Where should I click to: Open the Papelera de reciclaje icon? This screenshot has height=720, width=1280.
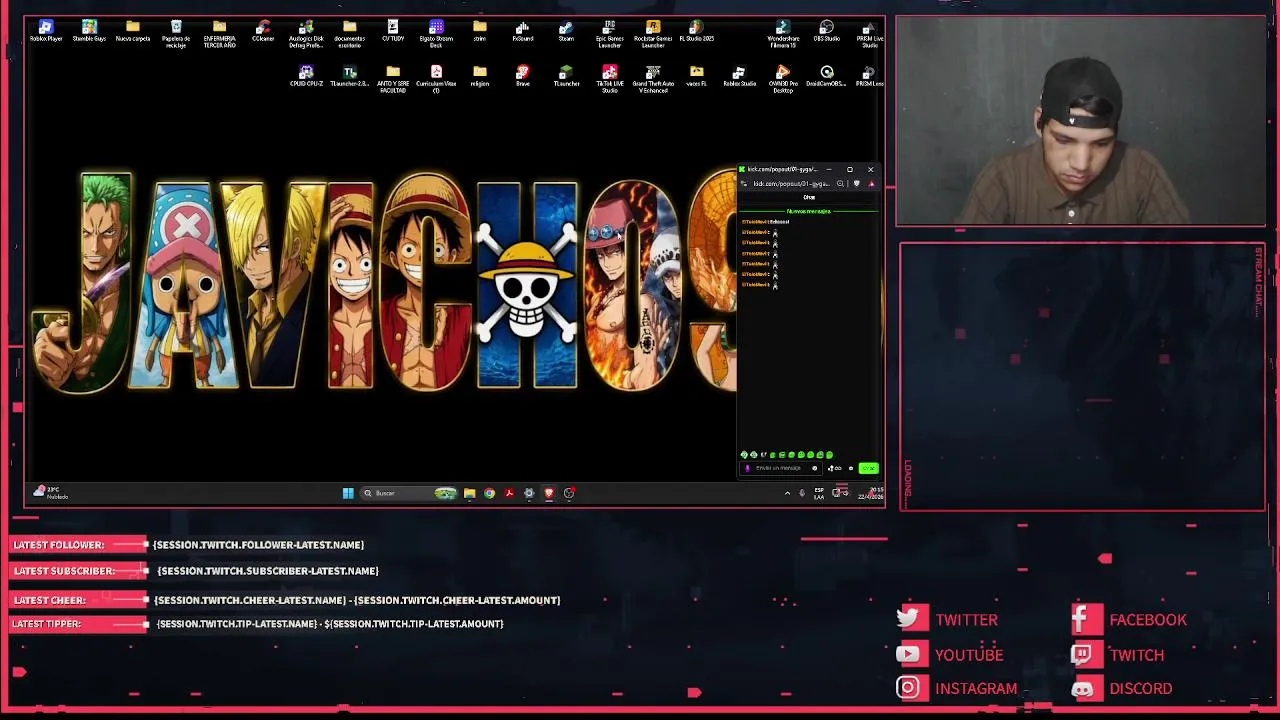pos(176,33)
